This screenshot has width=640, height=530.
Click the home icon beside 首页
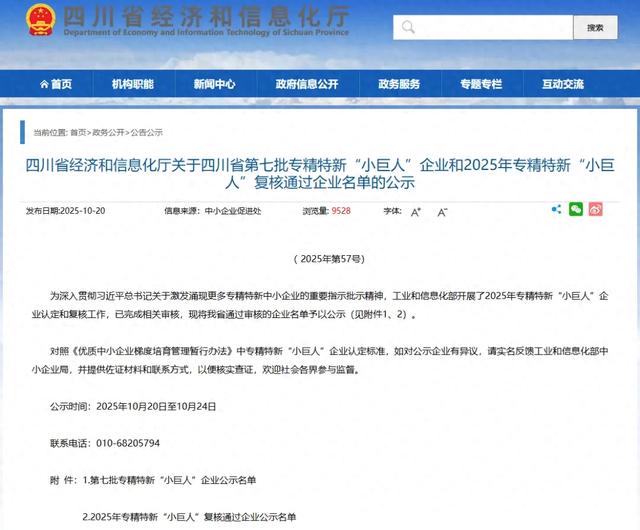pyautogui.click(x=39, y=84)
